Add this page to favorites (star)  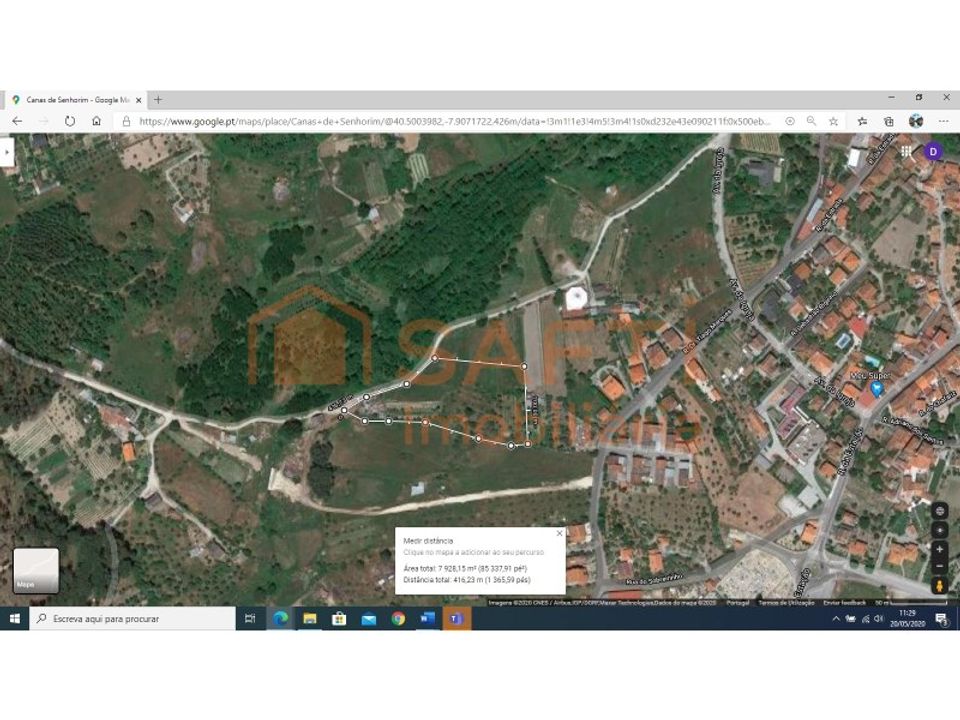click(x=833, y=121)
